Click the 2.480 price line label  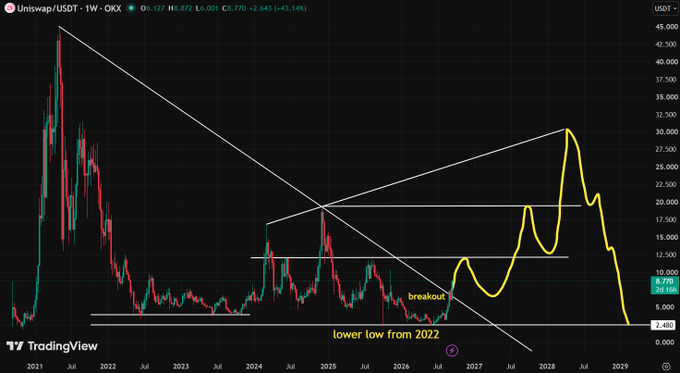click(664, 325)
